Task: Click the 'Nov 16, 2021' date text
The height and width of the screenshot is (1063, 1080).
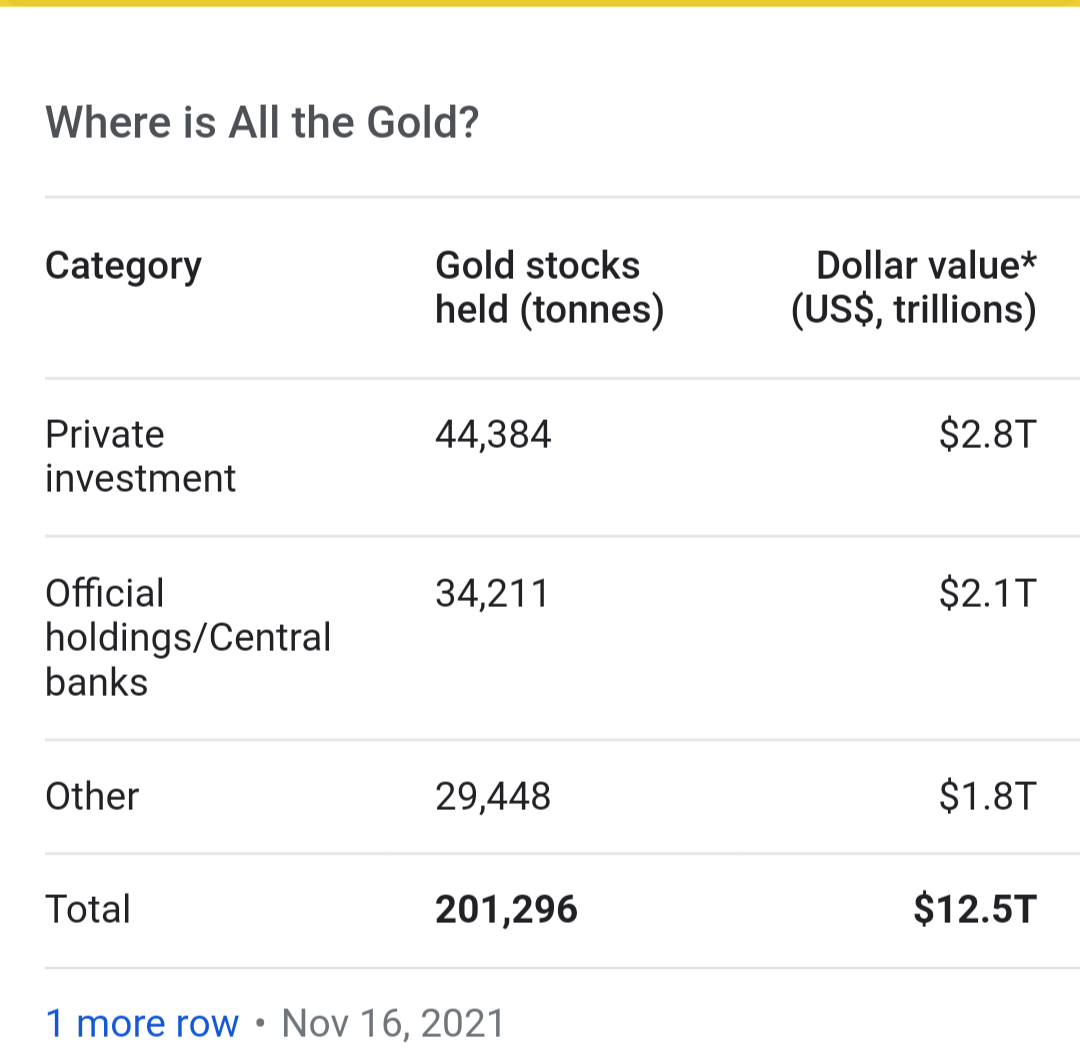Action: (x=393, y=1023)
